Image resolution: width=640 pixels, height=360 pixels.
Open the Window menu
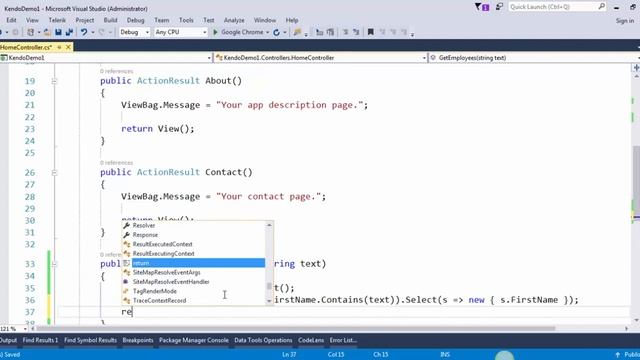coord(265,20)
